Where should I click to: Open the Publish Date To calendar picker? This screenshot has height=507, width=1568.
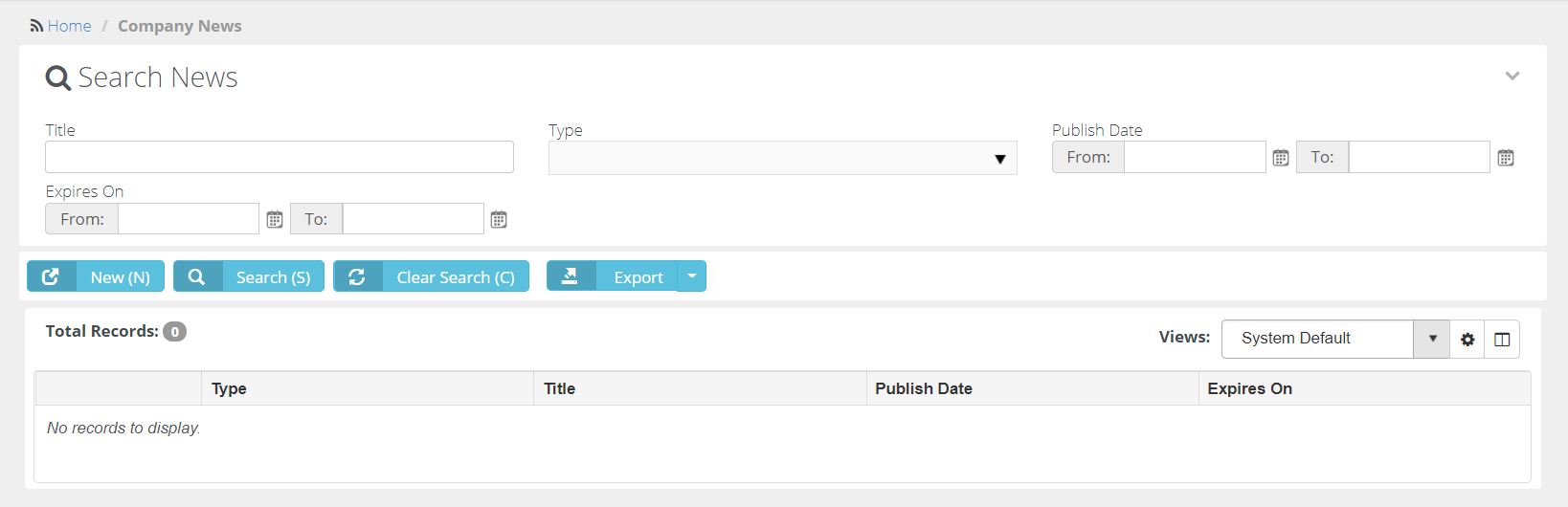(1505, 158)
